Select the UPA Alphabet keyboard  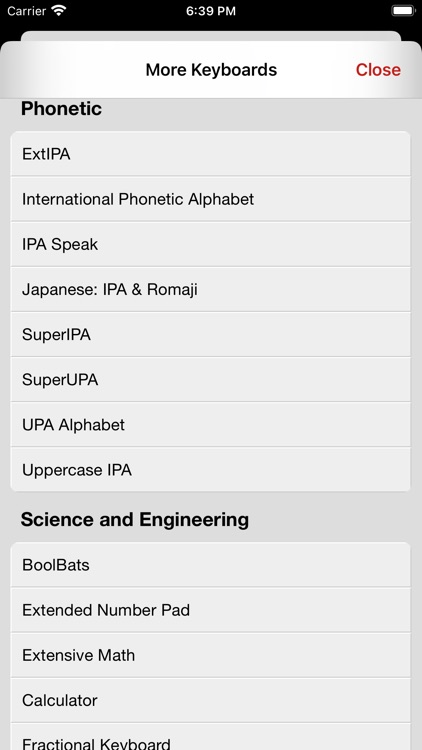coord(211,425)
